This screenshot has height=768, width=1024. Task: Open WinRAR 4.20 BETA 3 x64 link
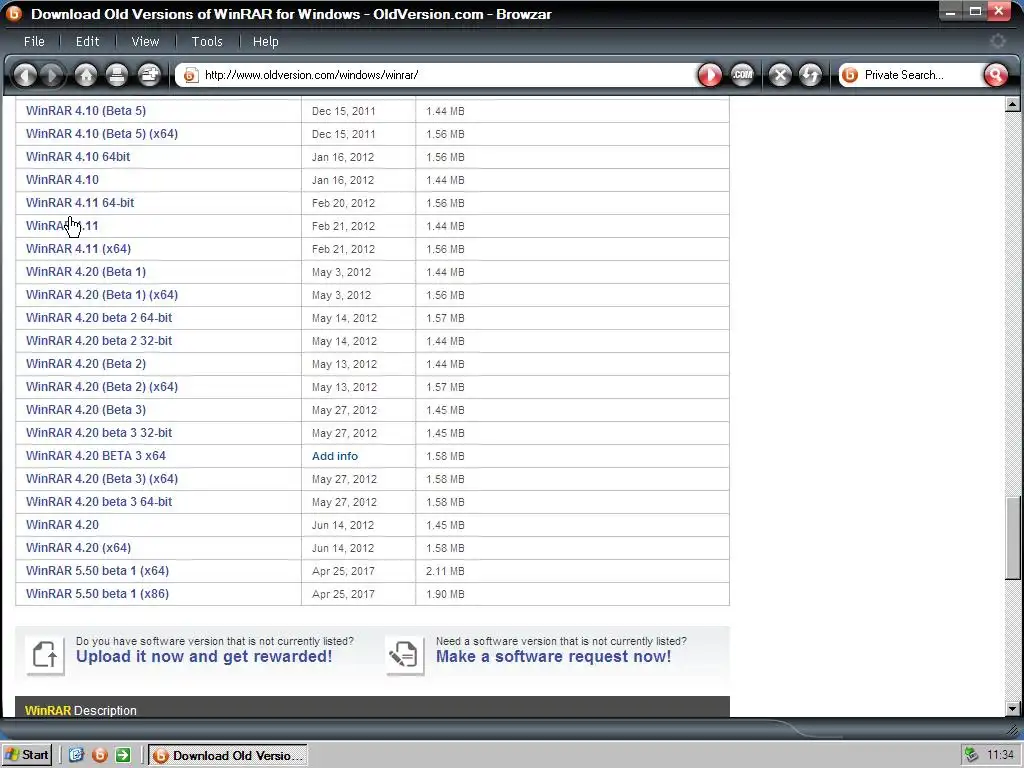[x=95, y=456]
